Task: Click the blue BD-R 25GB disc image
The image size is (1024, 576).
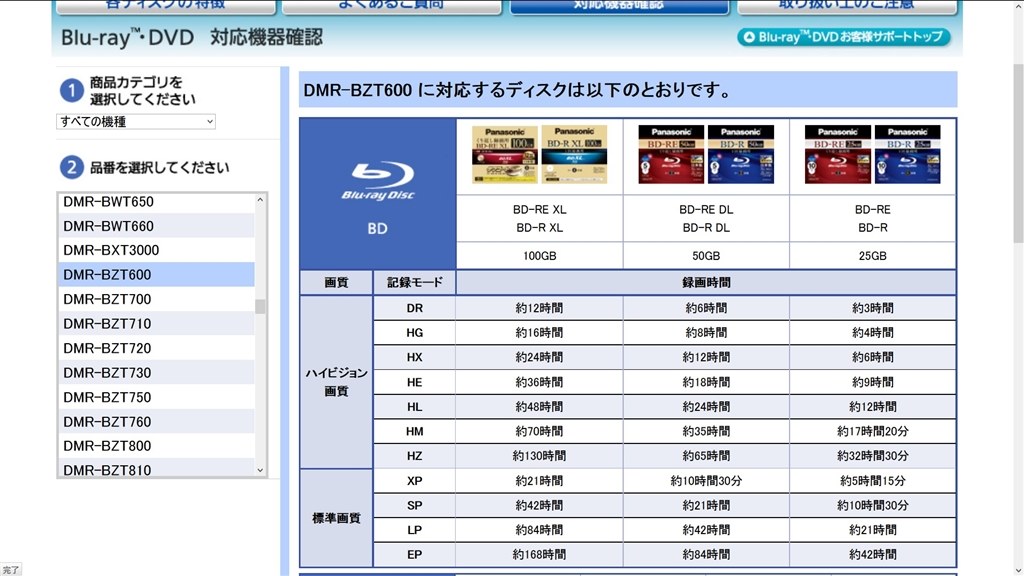Action: click(908, 155)
